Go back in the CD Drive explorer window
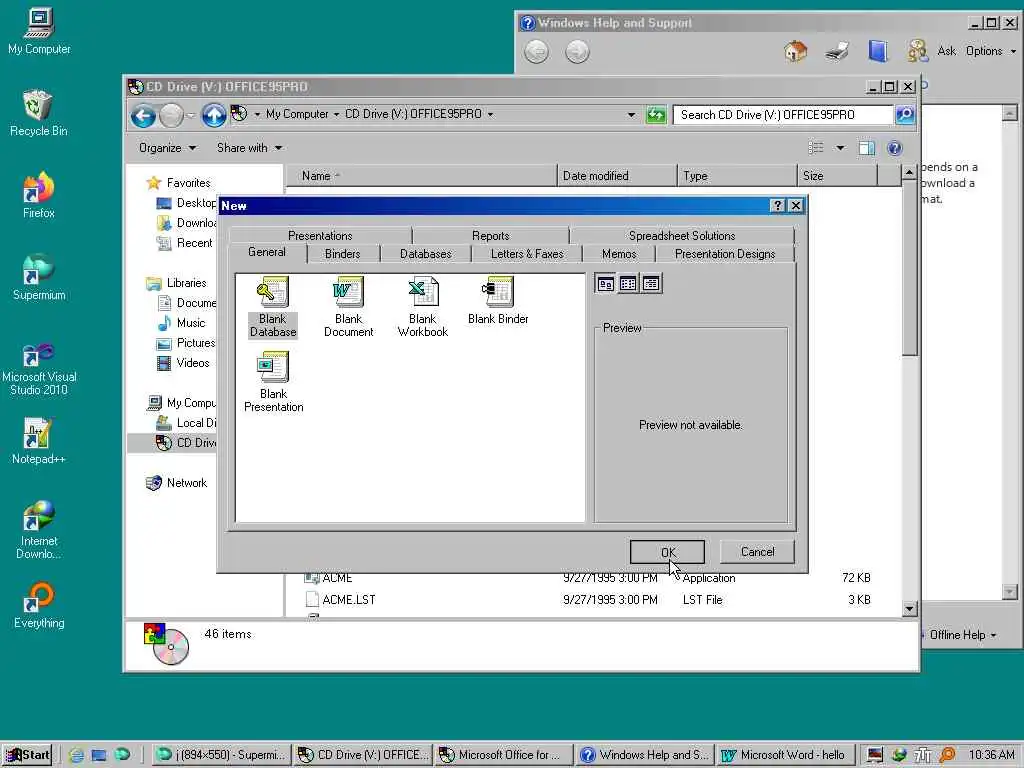1024x768 pixels. coord(143,116)
